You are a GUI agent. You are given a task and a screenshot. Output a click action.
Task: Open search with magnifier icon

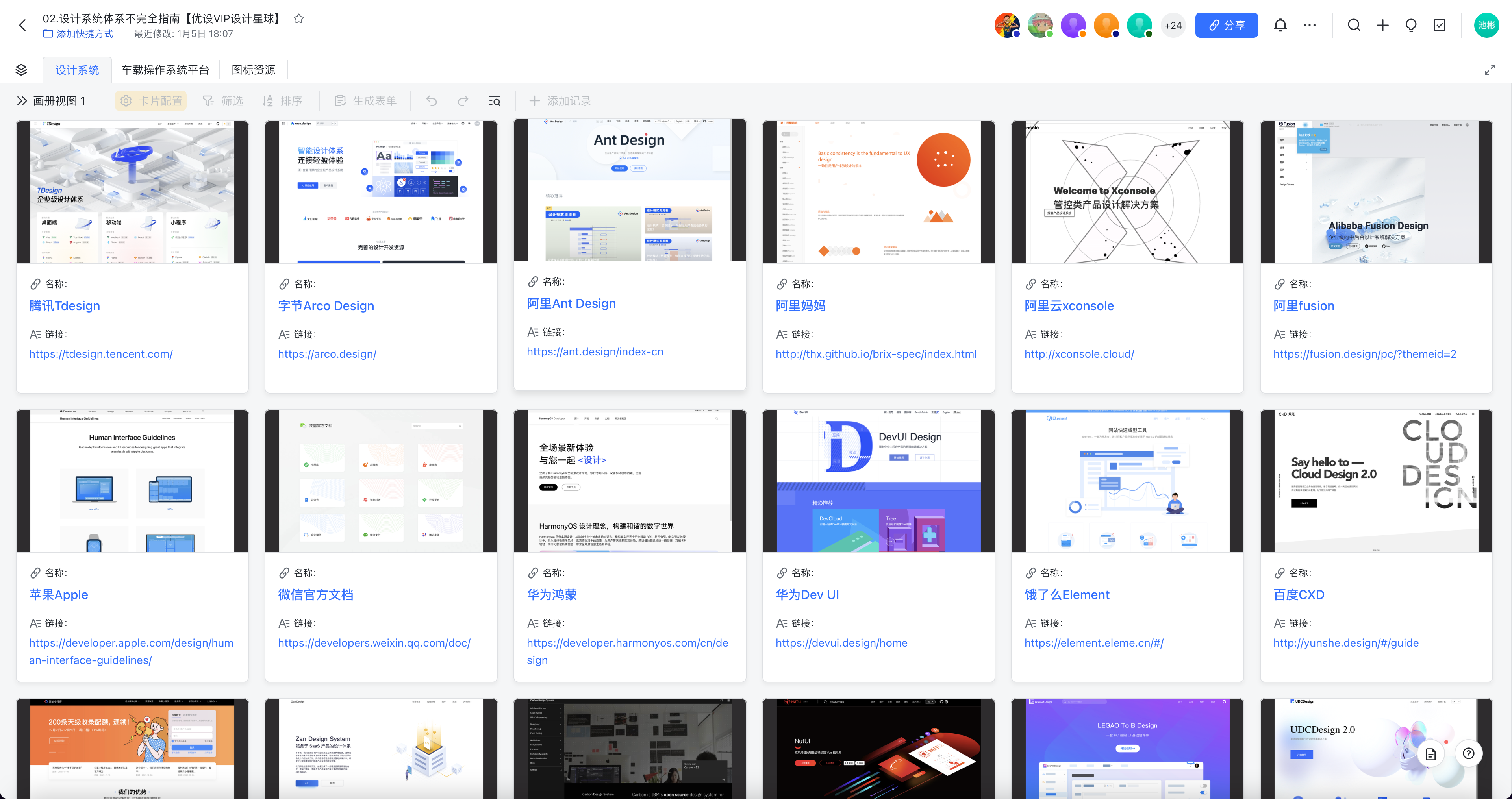click(1354, 25)
